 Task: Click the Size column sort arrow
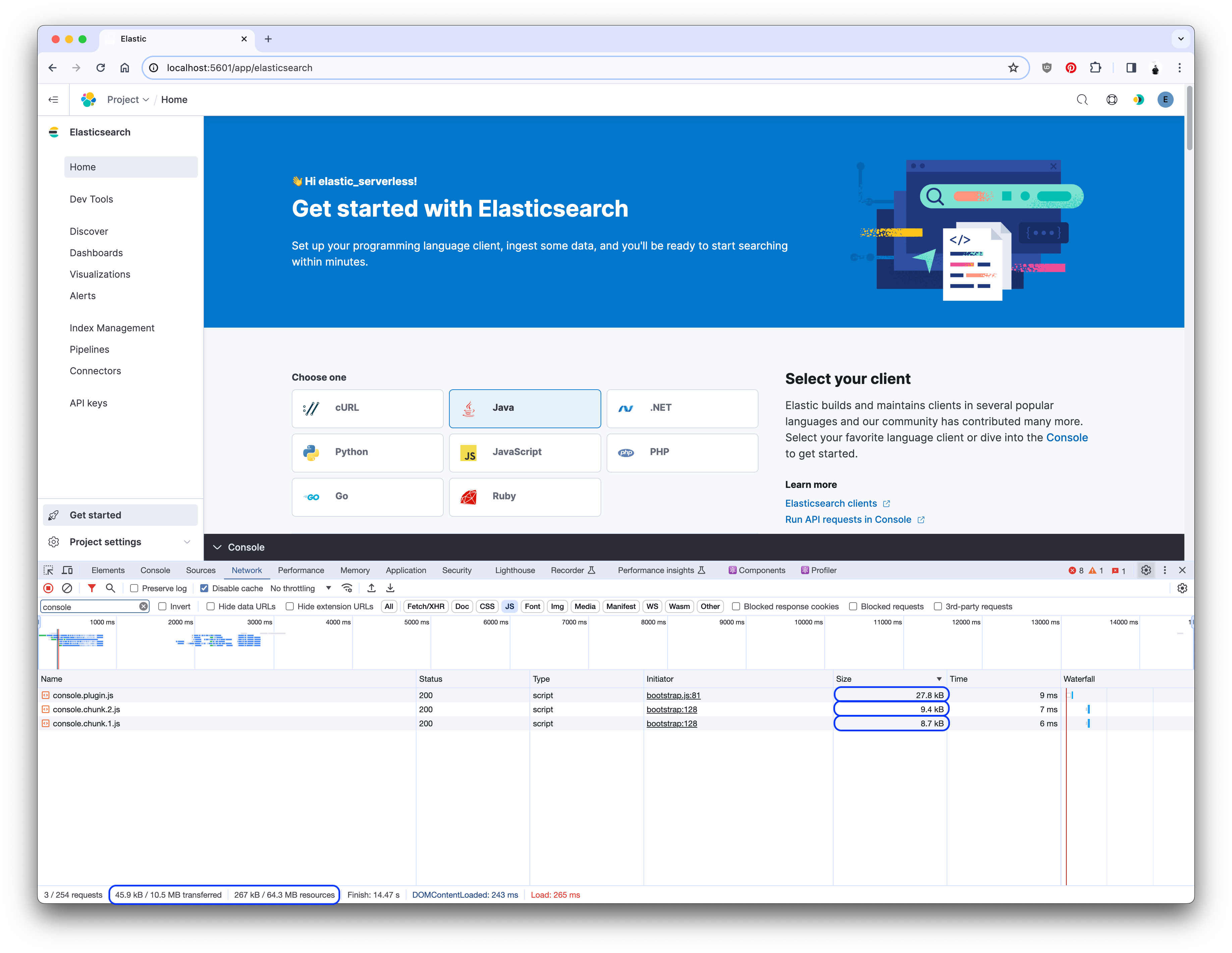coord(939,679)
